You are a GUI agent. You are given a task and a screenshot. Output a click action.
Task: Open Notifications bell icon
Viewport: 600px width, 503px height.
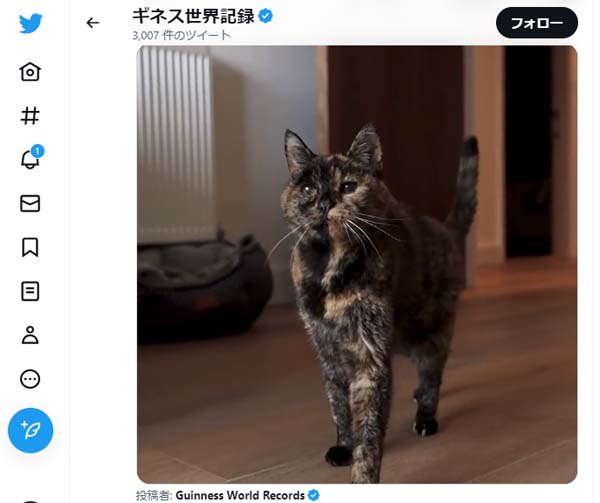coord(30,159)
